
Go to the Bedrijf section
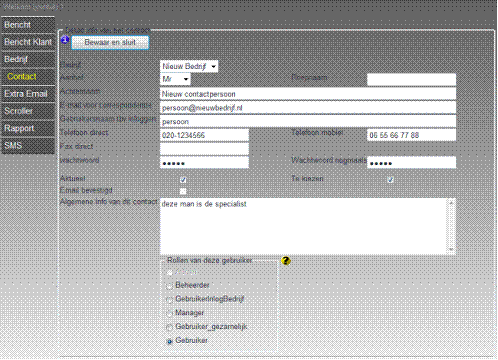pos(28,60)
